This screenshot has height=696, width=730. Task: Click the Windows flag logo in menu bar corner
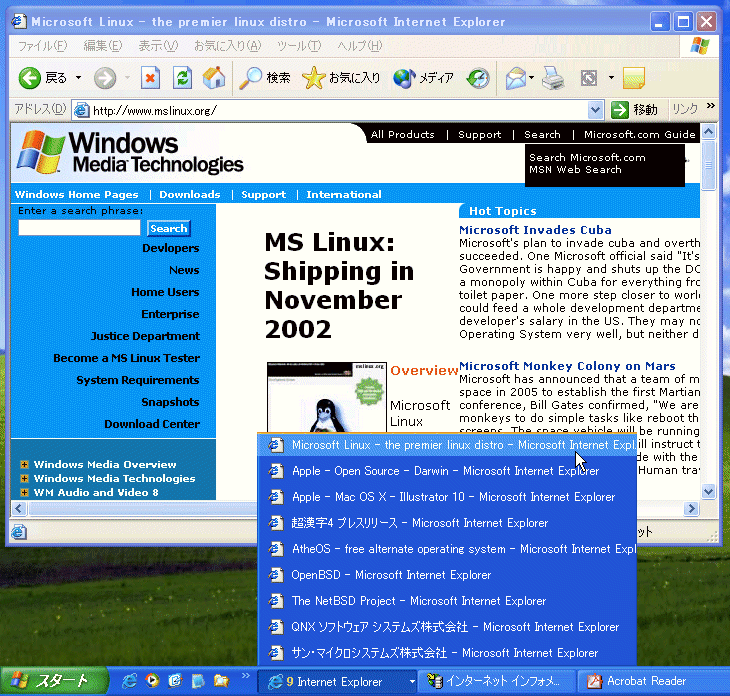point(700,46)
